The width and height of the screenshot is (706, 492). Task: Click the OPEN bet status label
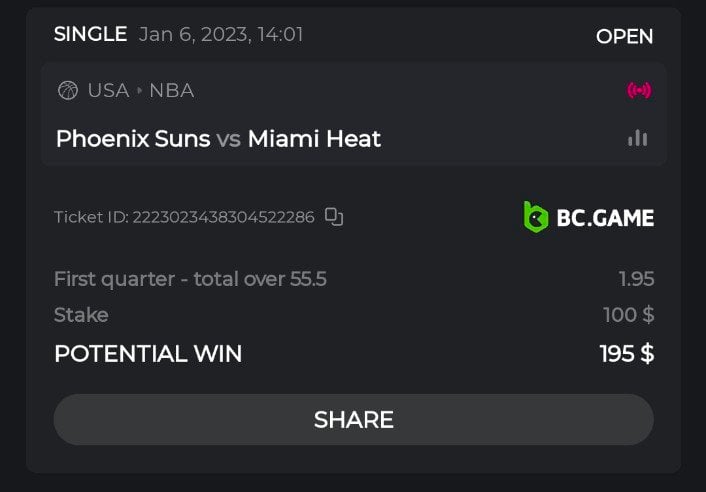624,37
